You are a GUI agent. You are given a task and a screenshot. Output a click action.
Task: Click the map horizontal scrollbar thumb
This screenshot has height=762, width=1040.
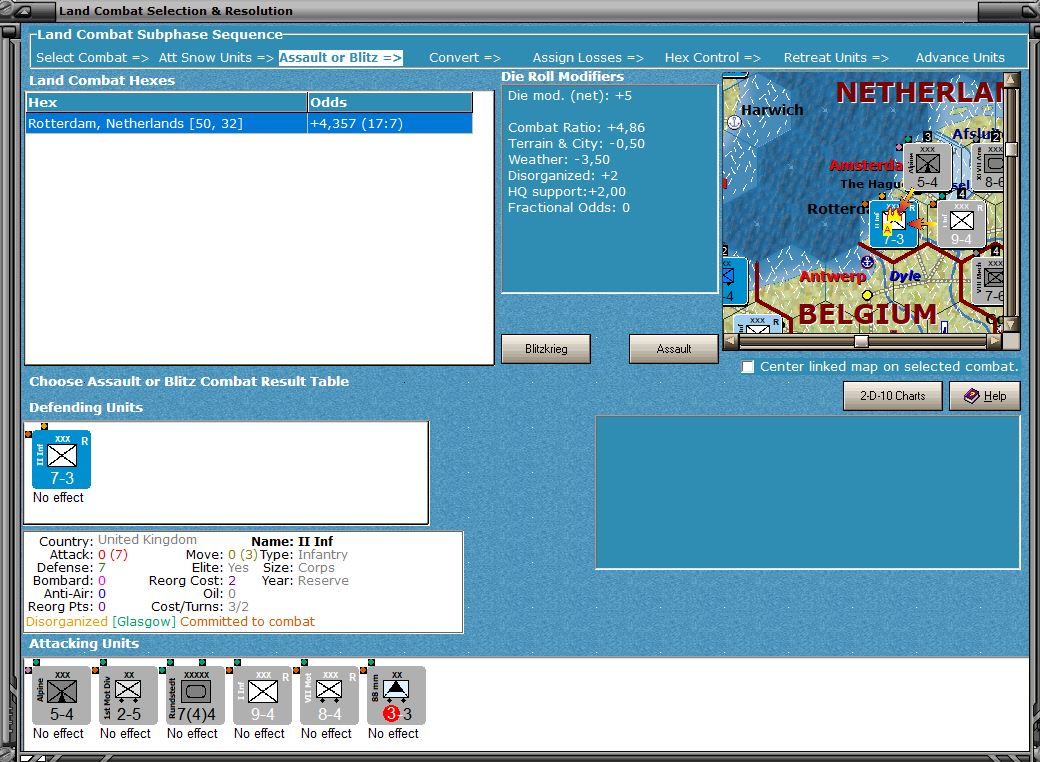click(861, 342)
